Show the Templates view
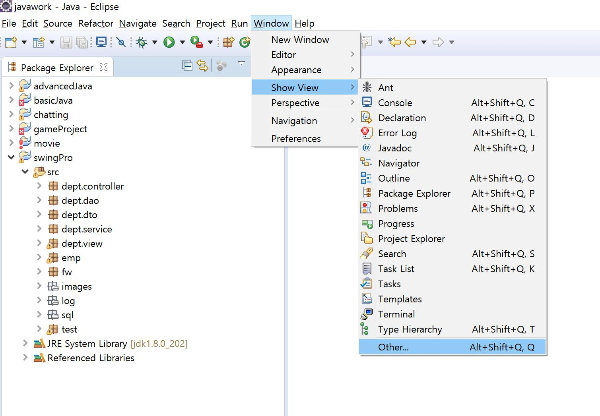600x416 pixels. [453, 299]
